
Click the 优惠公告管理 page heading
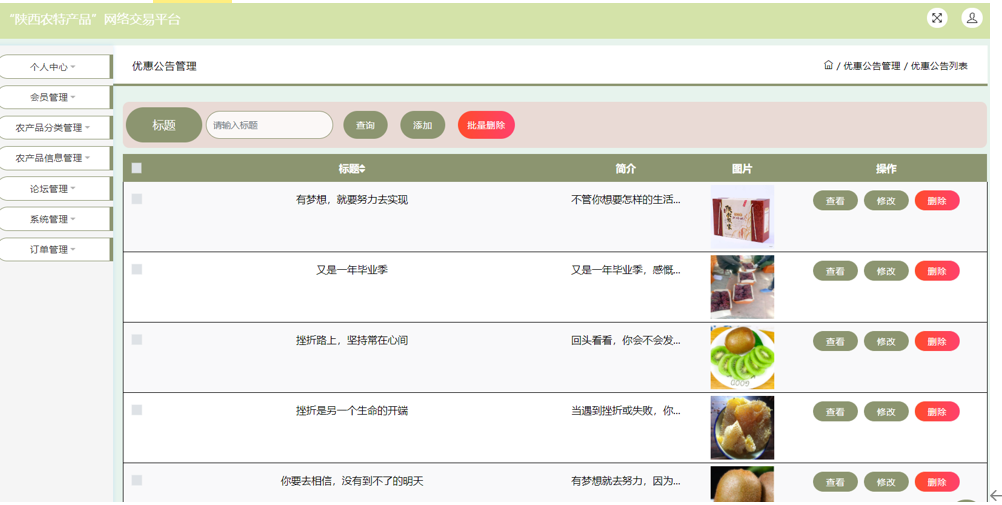point(164,66)
